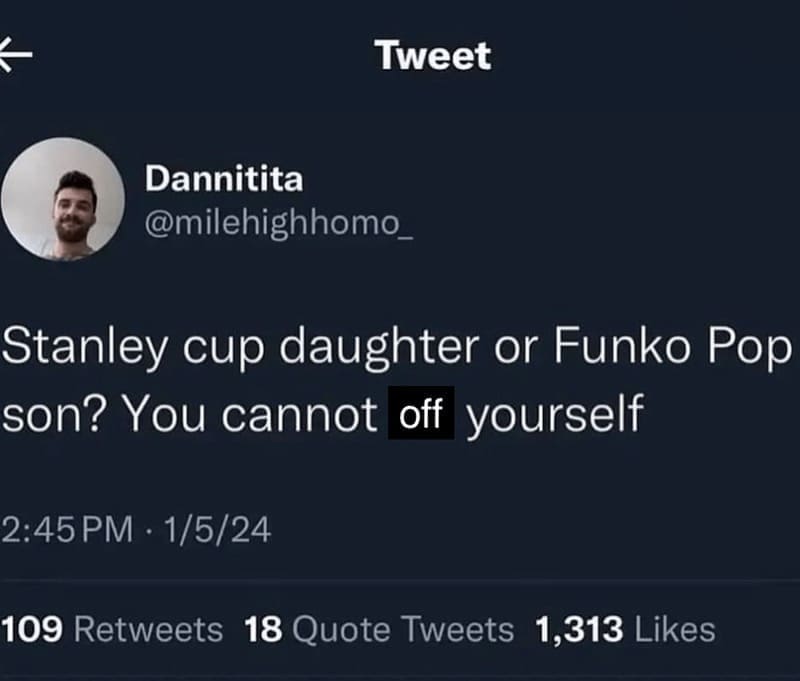
Task: Click the highlighted word "off"
Action: click(421, 414)
